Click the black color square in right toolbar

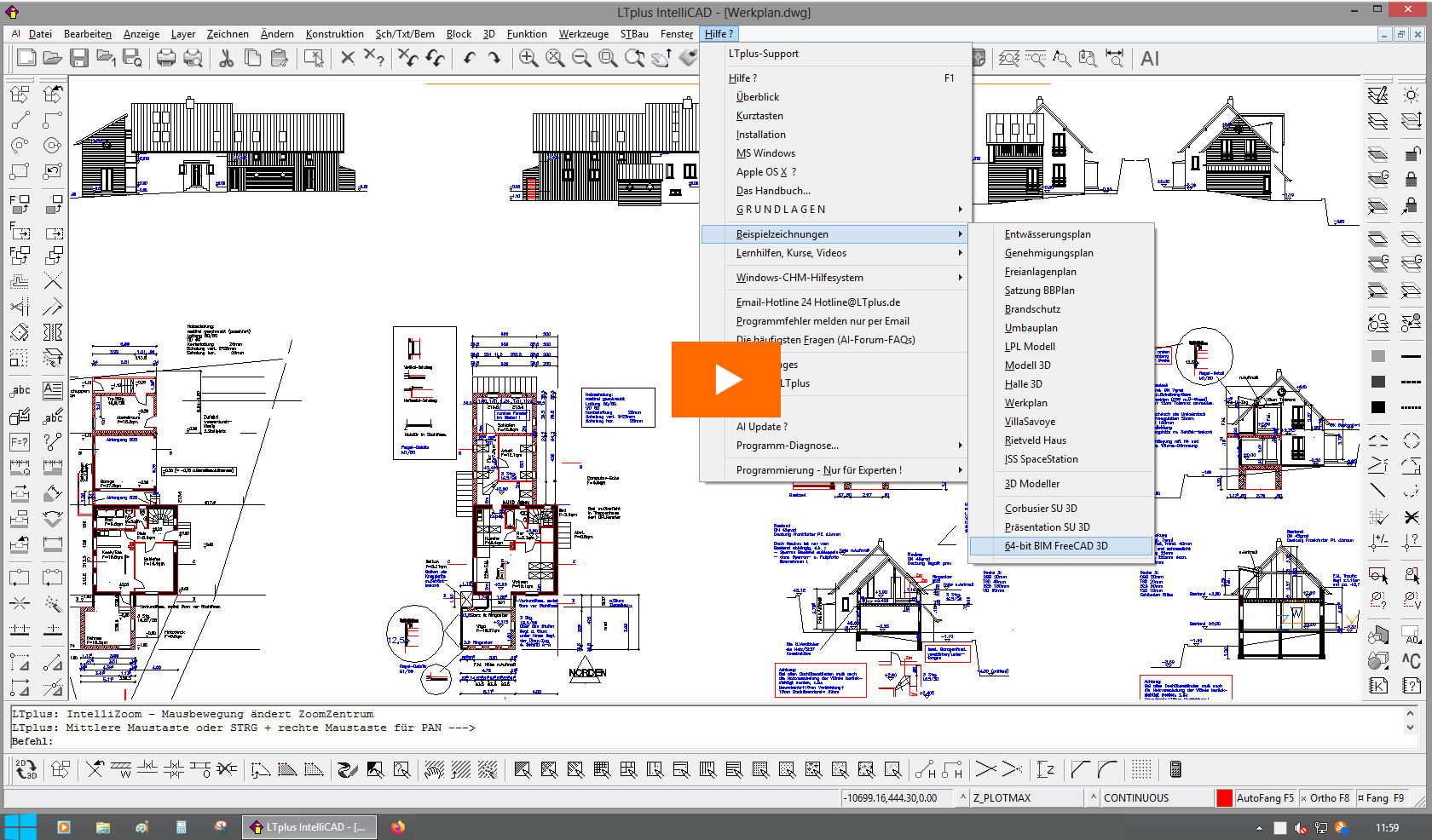(1378, 407)
